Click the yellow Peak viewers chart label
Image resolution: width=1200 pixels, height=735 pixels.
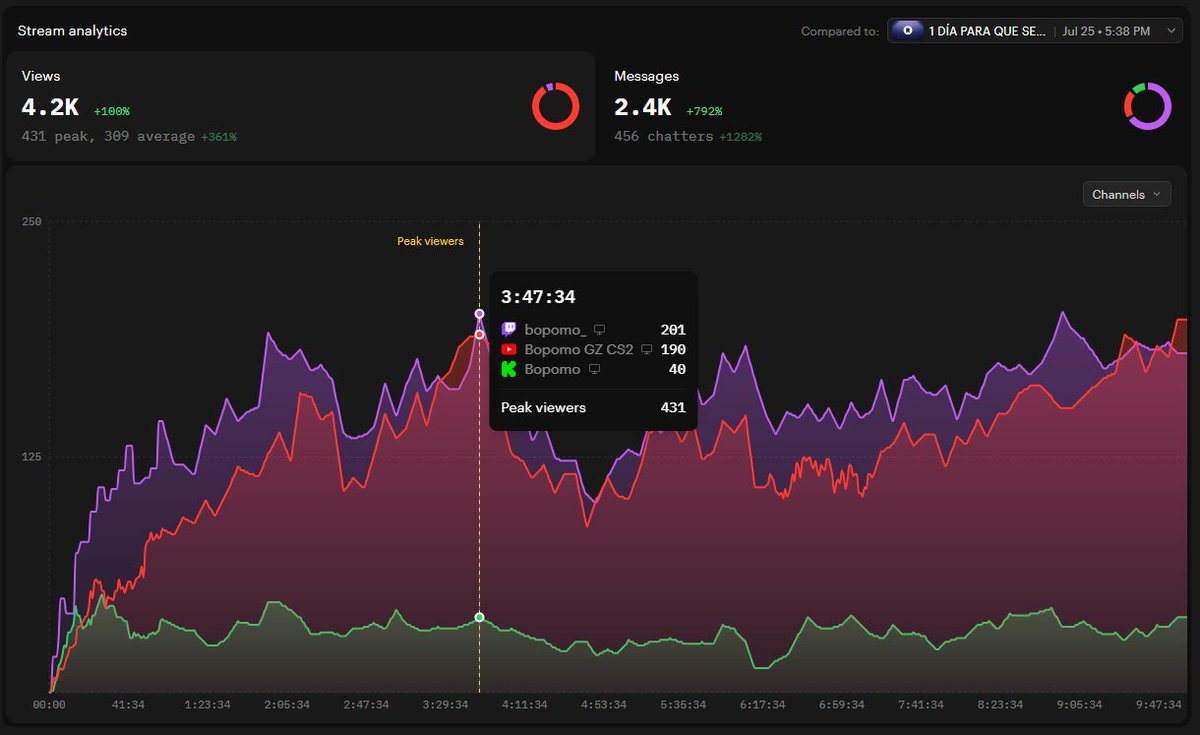(430, 241)
